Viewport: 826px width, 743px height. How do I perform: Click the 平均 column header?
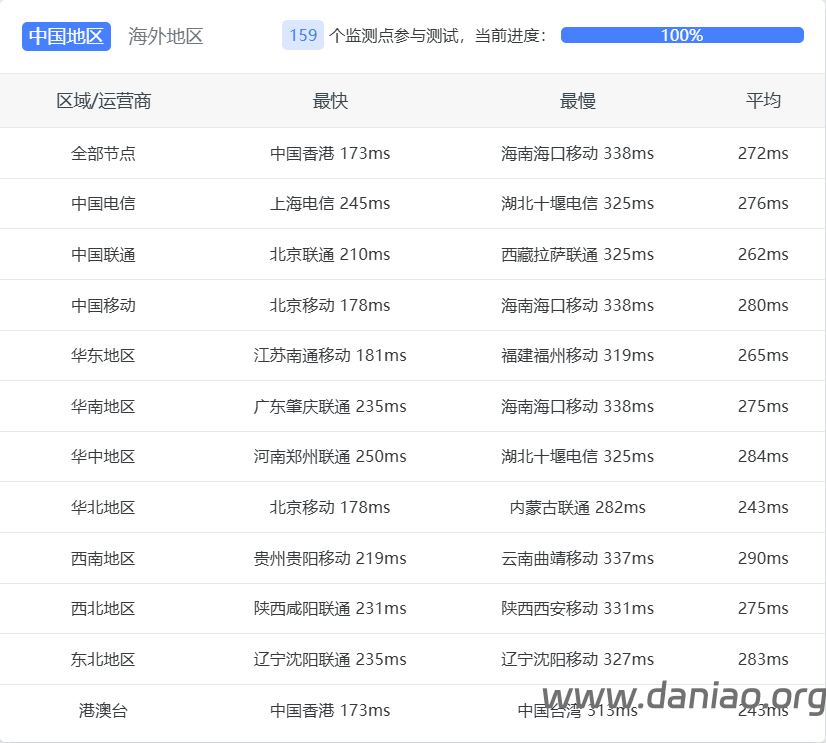(x=764, y=100)
